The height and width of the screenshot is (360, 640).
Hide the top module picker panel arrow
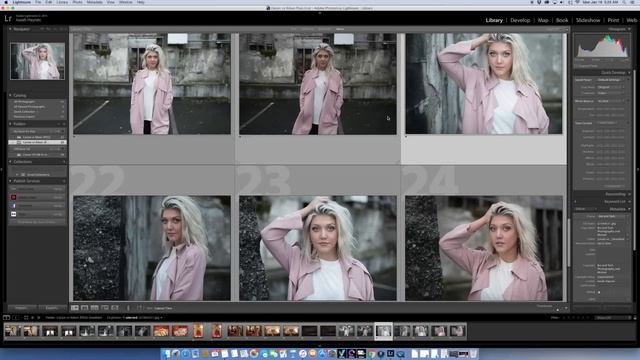click(x=320, y=13)
